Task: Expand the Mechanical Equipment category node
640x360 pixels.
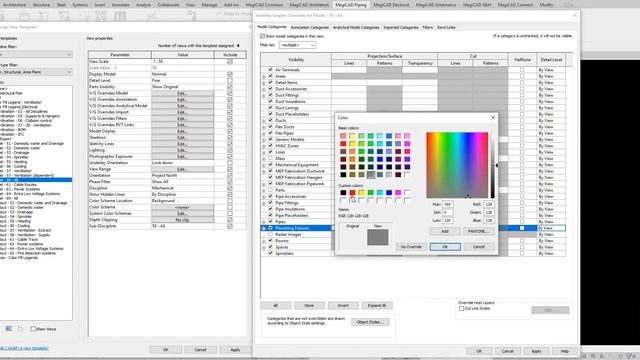Action: tap(264, 165)
